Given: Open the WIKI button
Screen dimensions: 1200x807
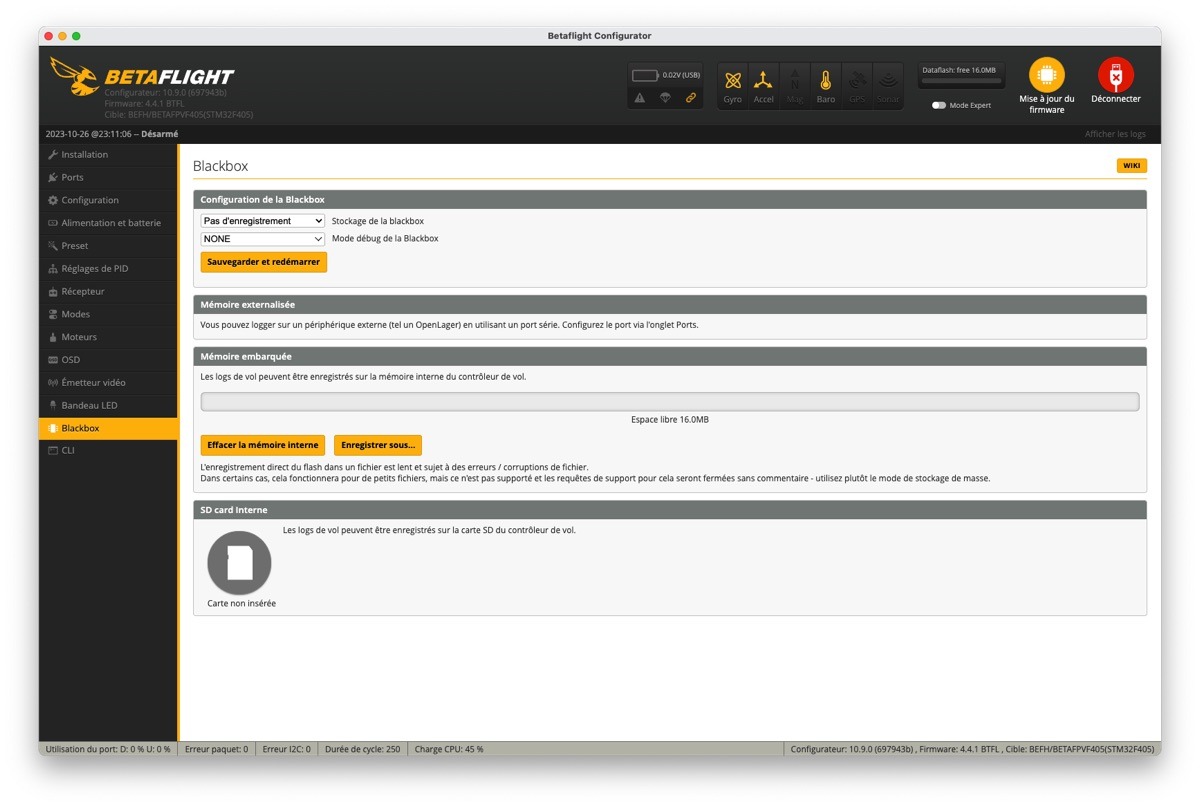Looking at the screenshot, I should pos(1132,166).
